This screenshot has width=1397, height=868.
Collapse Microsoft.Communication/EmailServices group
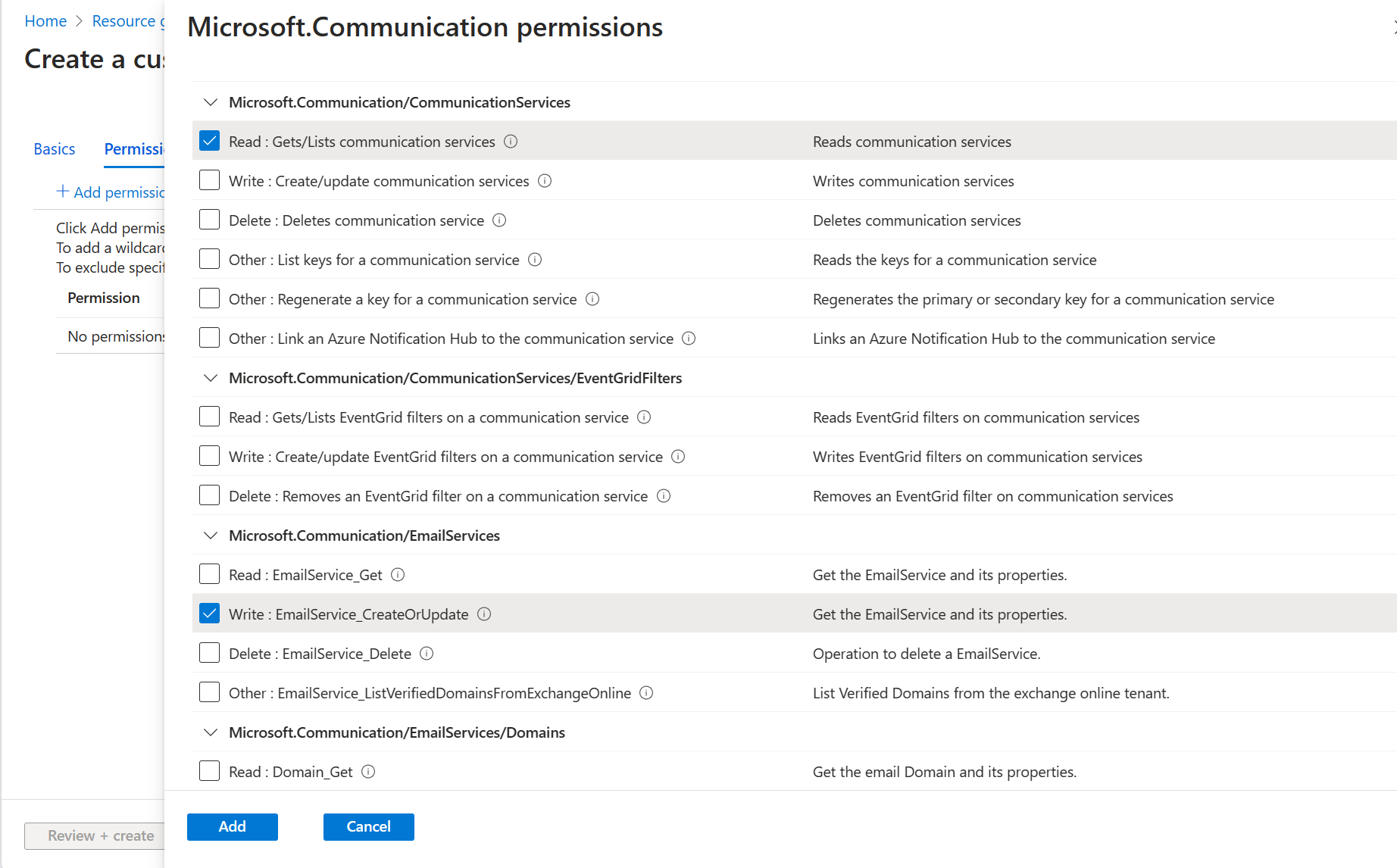[211, 535]
